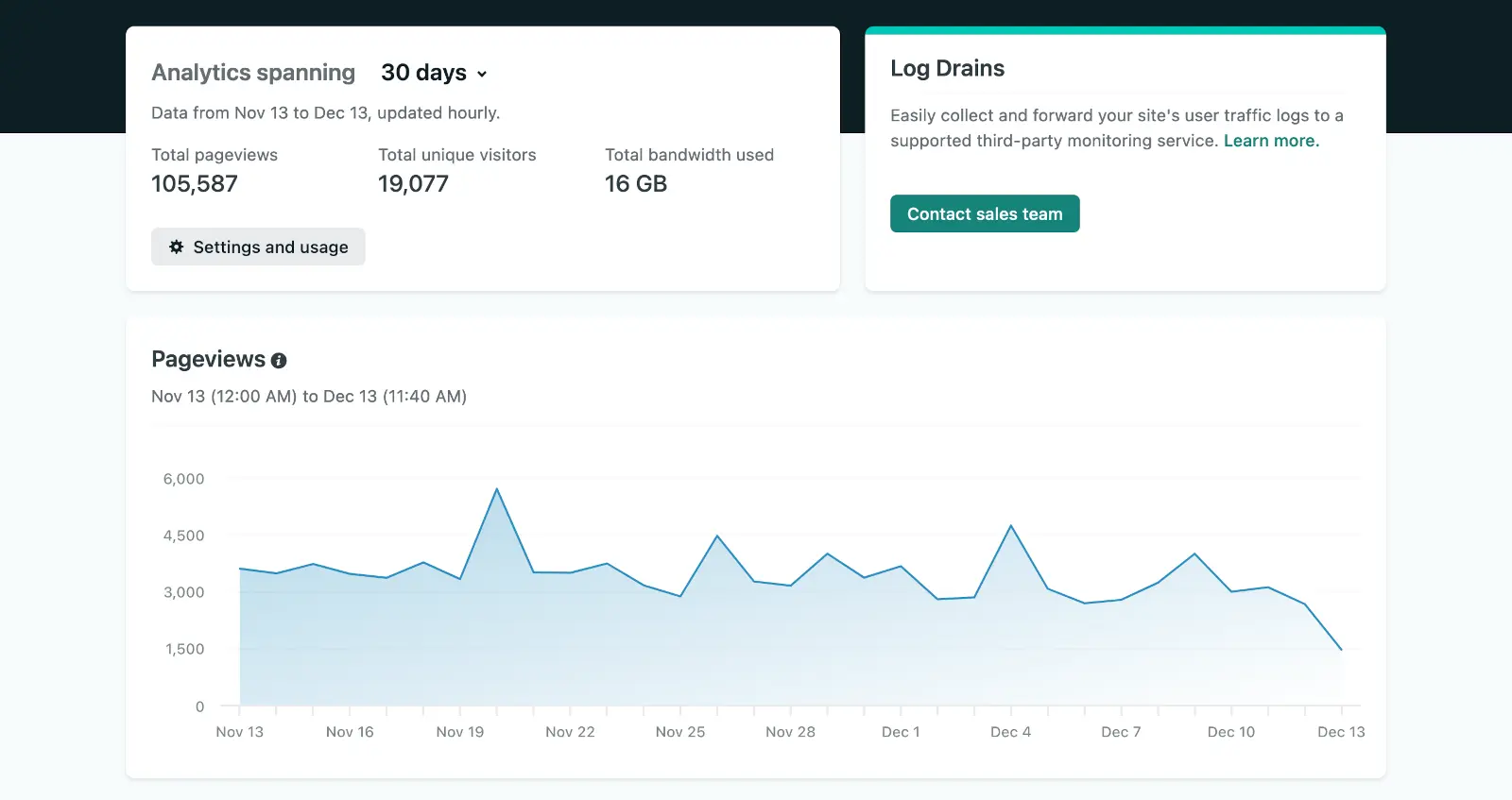Screen dimensions: 1512x800
Task: Click the gear icon in Settings and usage
Action: [177, 247]
